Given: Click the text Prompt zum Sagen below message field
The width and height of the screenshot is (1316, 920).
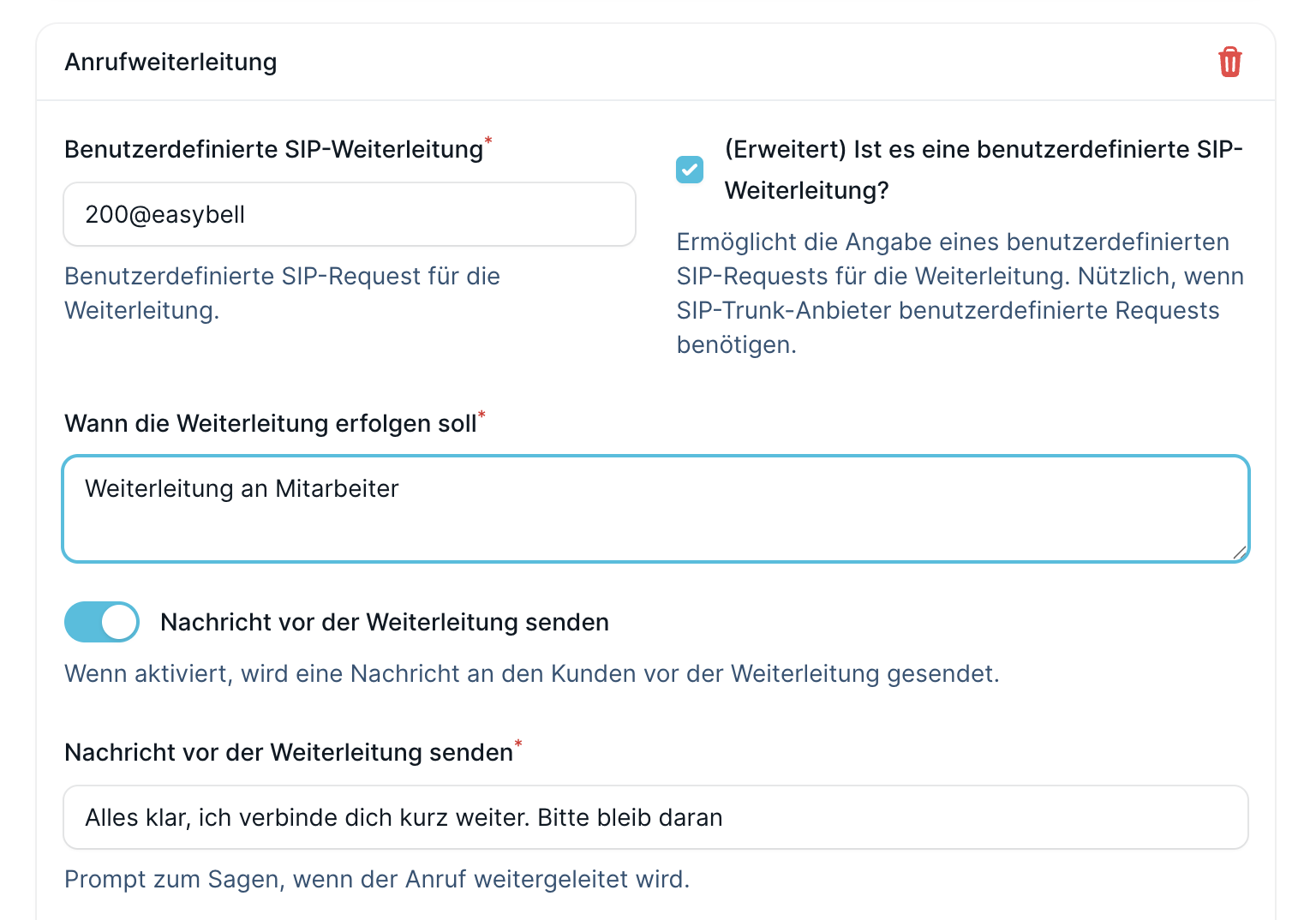Looking at the screenshot, I should [377, 879].
